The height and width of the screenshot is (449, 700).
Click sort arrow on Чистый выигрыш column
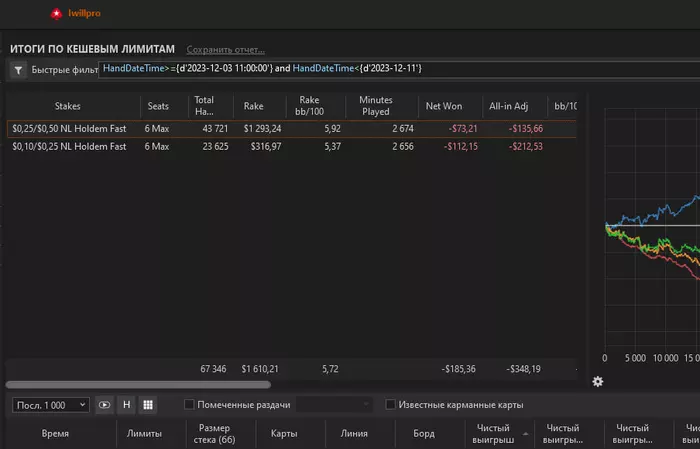point(525,434)
